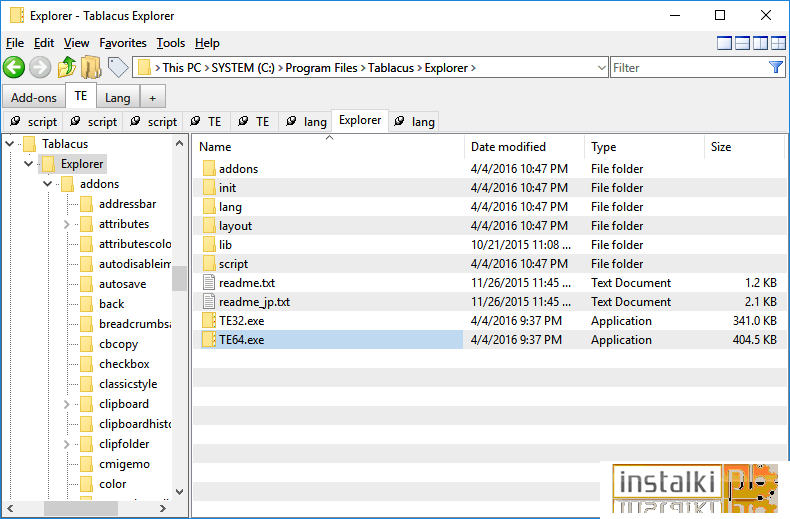Click the lib folder icon
The height and width of the screenshot is (519, 790).
tap(209, 244)
